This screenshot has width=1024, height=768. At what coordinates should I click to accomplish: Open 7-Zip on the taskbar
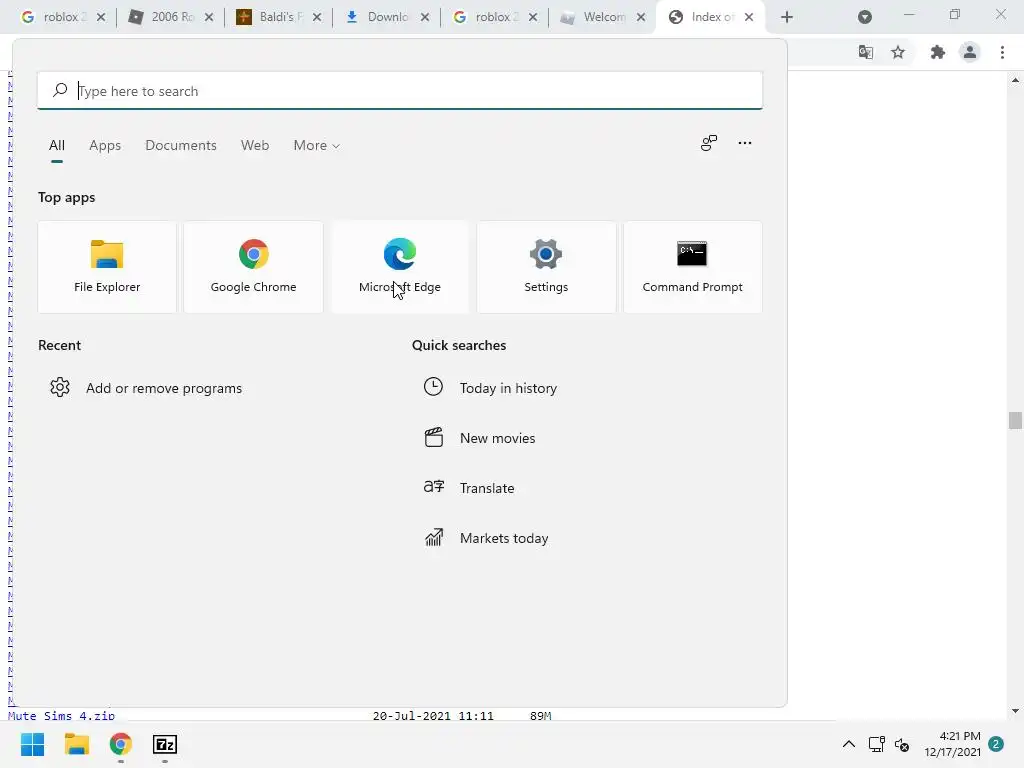click(165, 744)
